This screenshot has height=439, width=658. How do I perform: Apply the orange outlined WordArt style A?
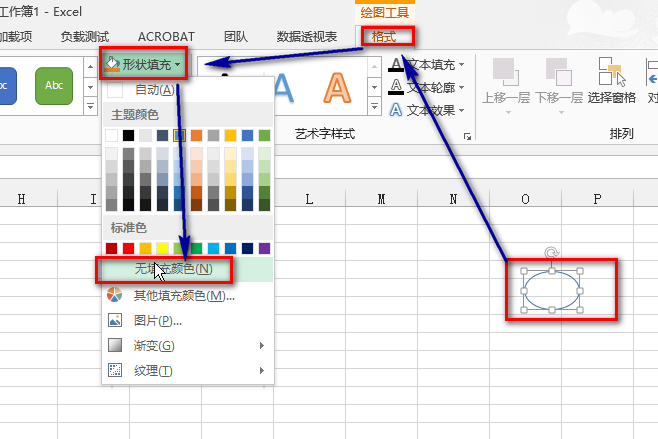coord(337,88)
